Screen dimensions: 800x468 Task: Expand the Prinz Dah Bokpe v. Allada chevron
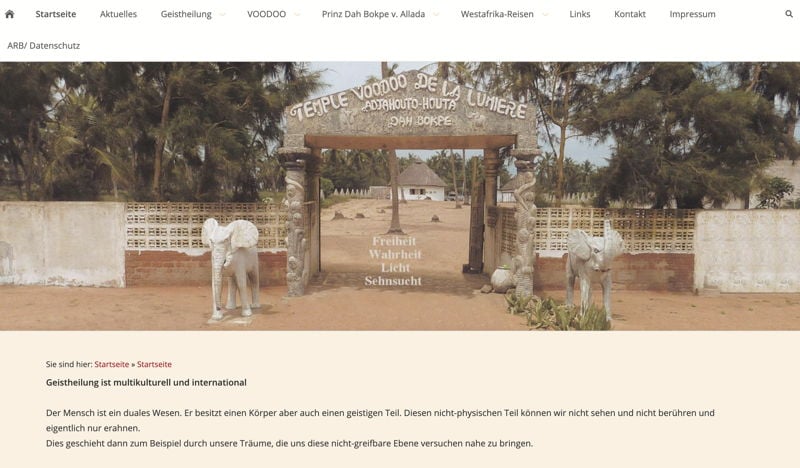(436, 15)
